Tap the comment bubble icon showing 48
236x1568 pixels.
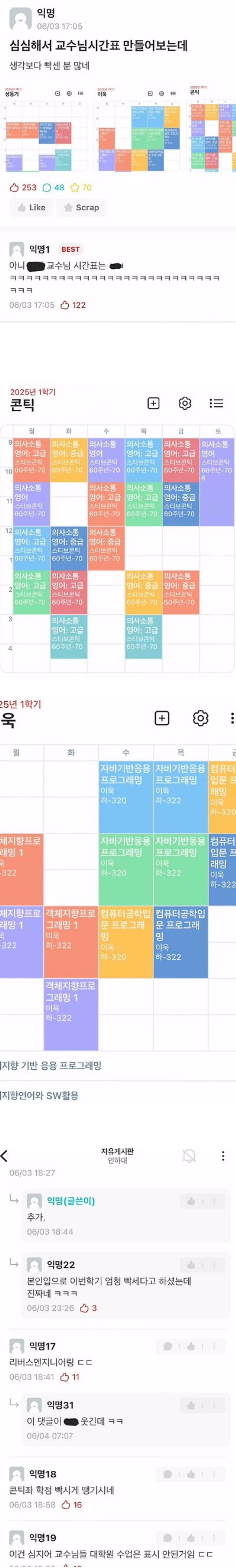pyautogui.click(x=47, y=187)
